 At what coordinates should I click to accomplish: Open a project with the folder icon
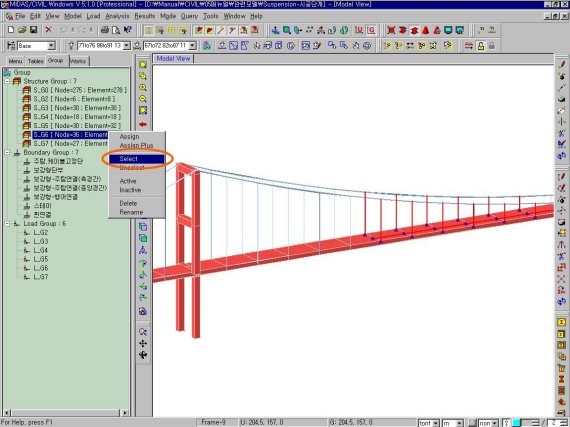point(22,30)
